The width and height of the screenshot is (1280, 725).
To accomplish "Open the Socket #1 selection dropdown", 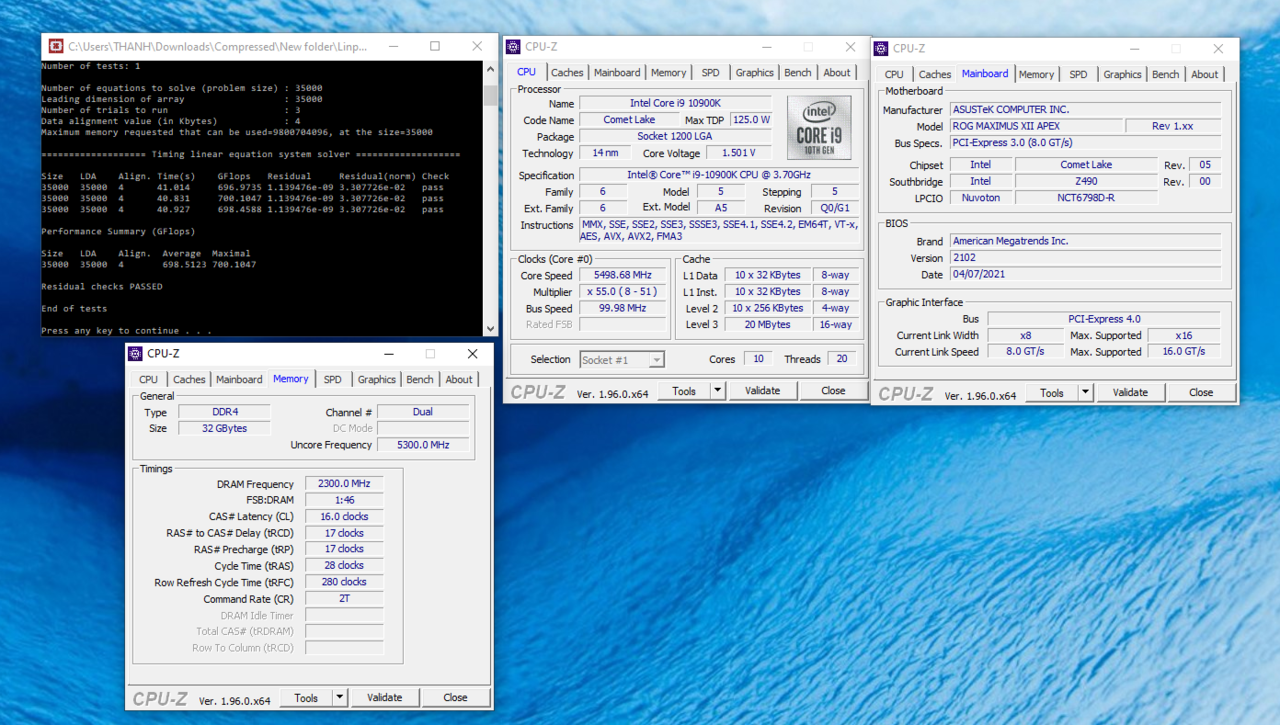I will (621, 360).
